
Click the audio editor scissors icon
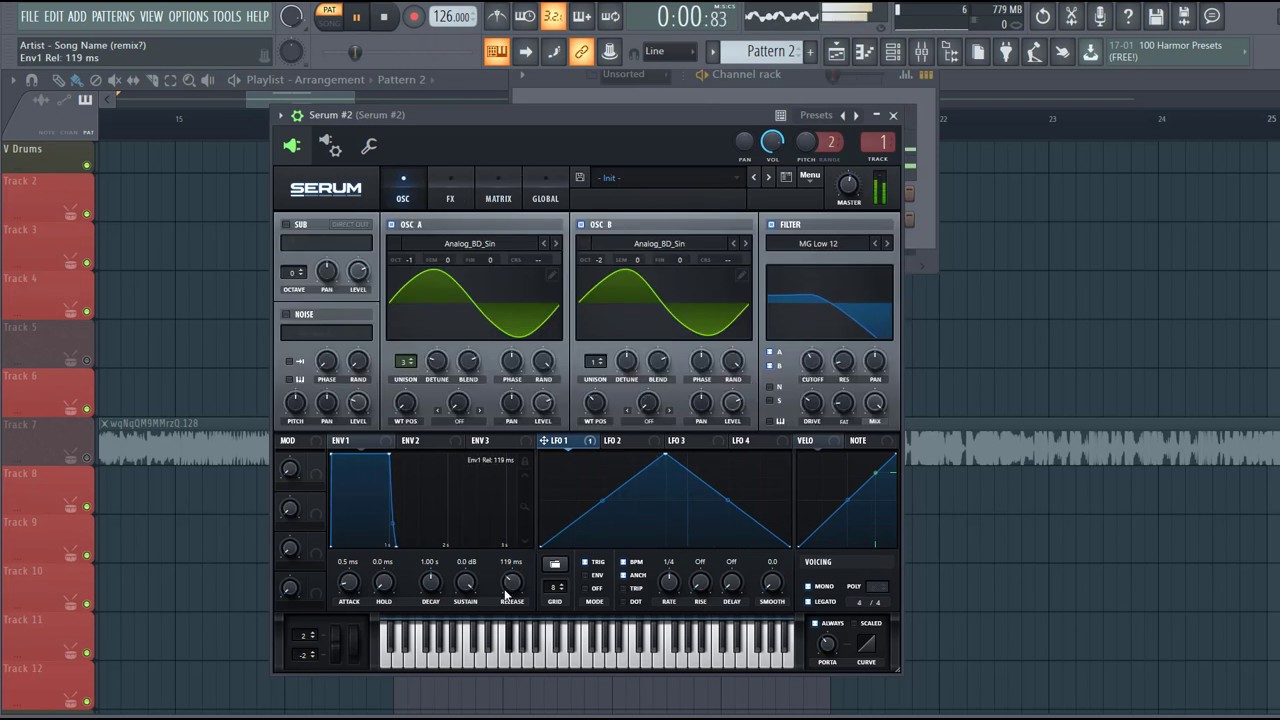[x=1071, y=16]
